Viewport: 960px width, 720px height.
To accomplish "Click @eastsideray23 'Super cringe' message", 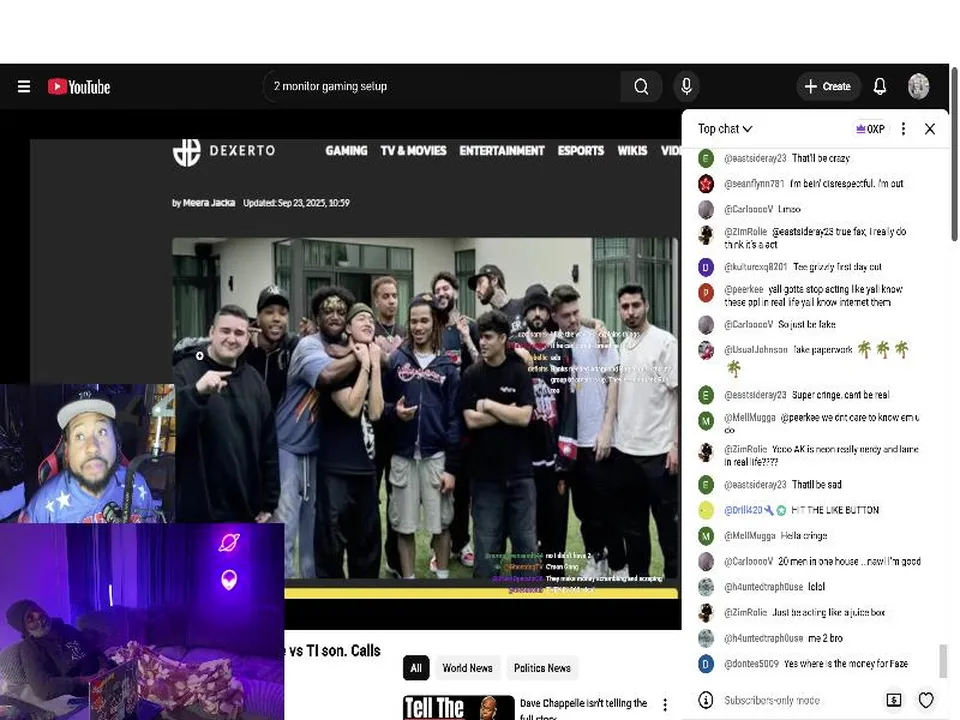I will point(840,395).
